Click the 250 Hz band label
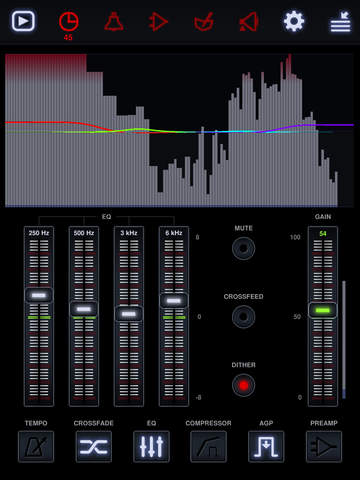 [39, 233]
